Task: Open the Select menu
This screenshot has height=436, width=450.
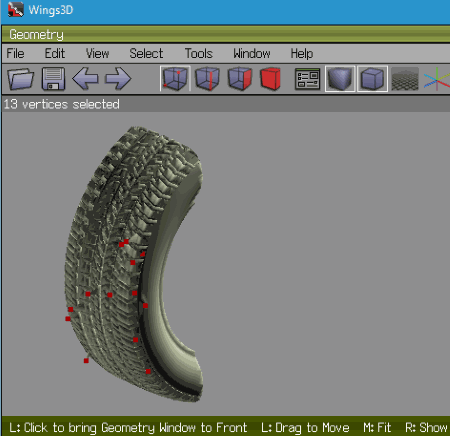Action: pos(146,54)
